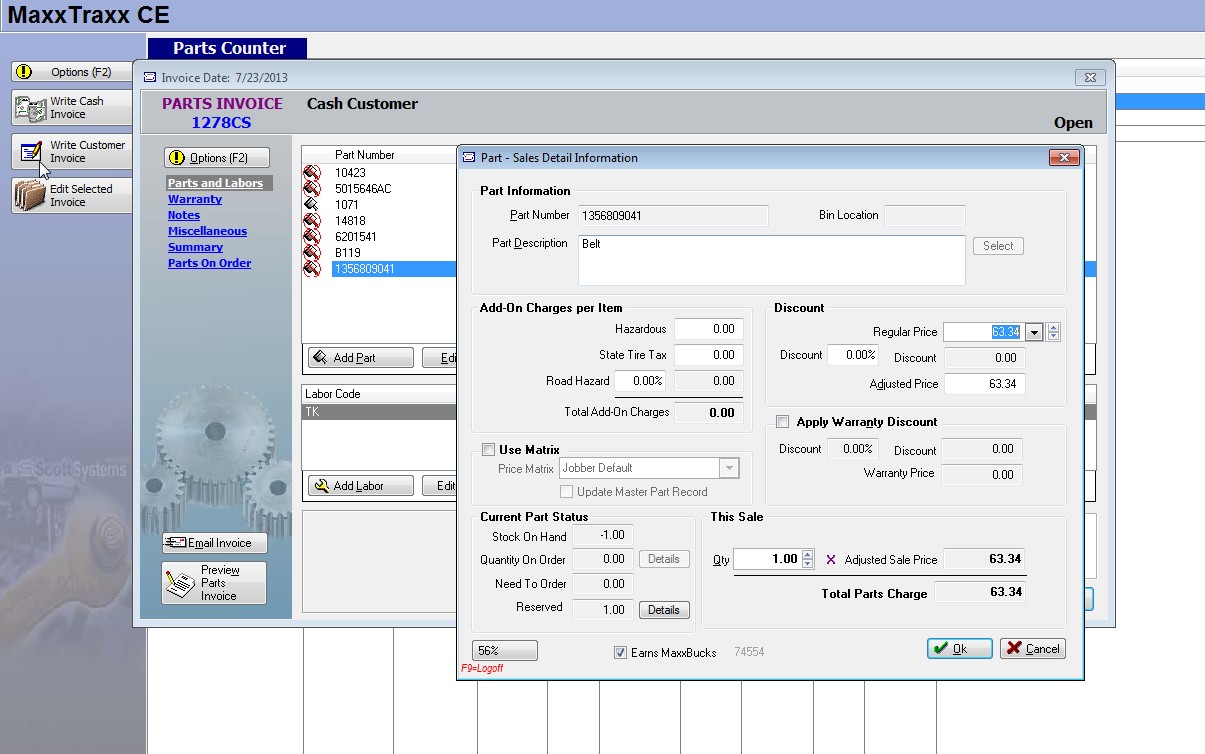The image size is (1205, 754).
Task: Click the Write Cash Invoice money icon
Action: [x=31, y=108]
